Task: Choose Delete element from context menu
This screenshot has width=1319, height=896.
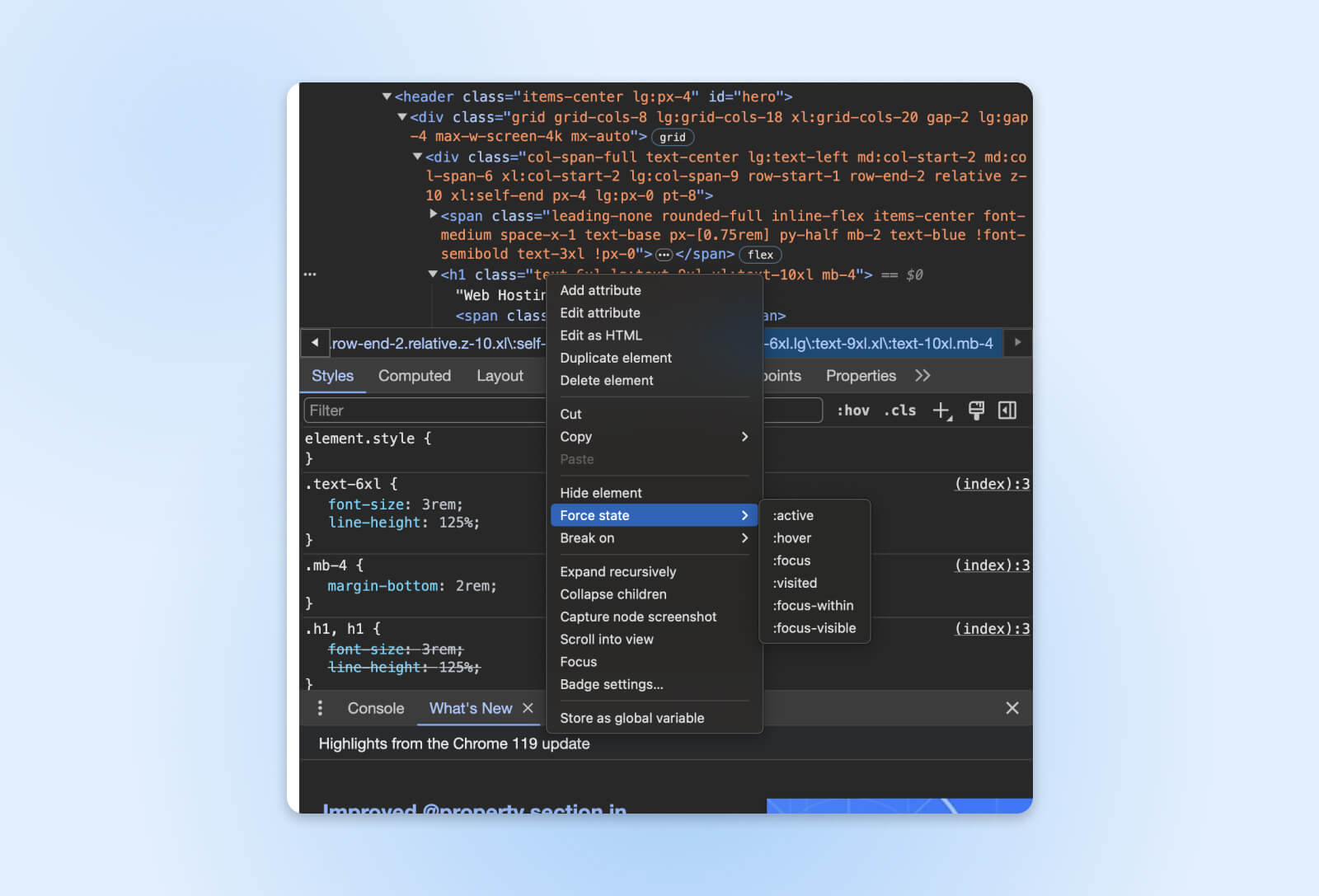Action: click(607, 381)
